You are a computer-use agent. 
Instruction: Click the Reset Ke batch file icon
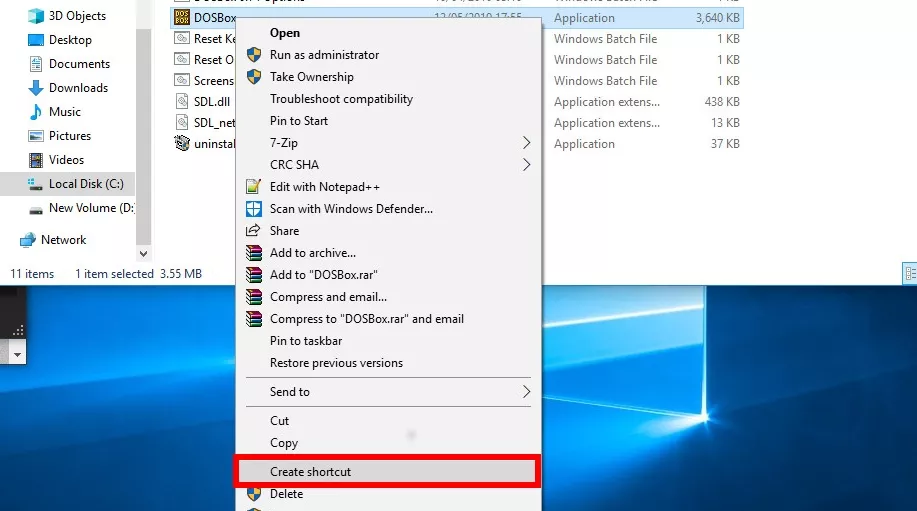click(x=182, y=39)
